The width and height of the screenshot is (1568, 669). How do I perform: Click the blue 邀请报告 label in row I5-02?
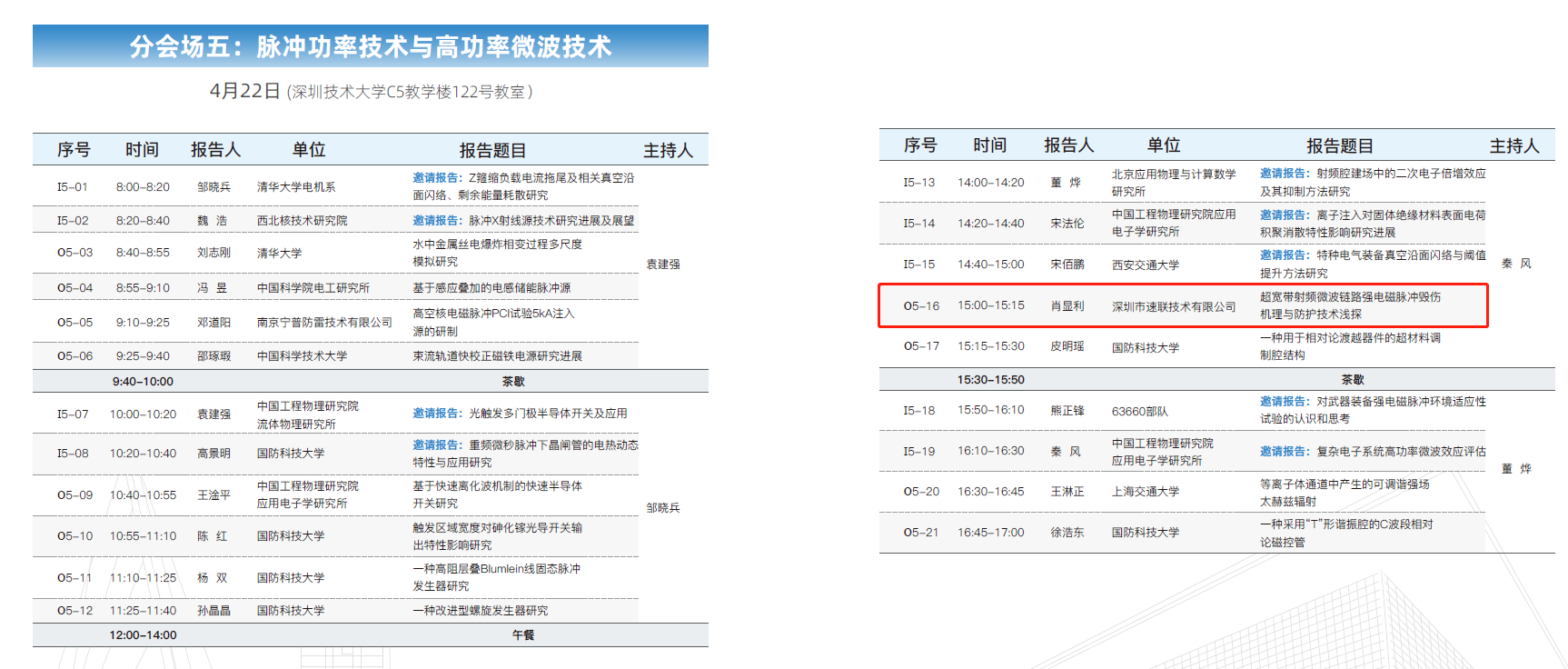click(436, 221)
